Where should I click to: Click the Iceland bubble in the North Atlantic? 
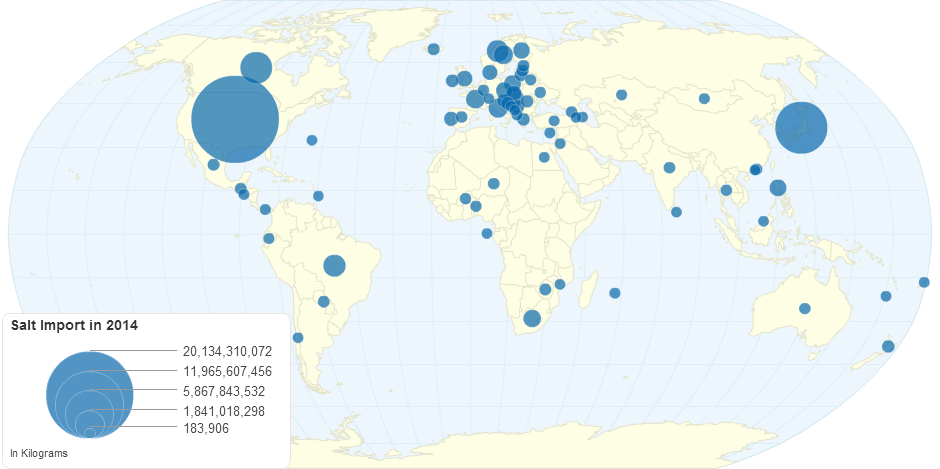(x=433, y=49)
